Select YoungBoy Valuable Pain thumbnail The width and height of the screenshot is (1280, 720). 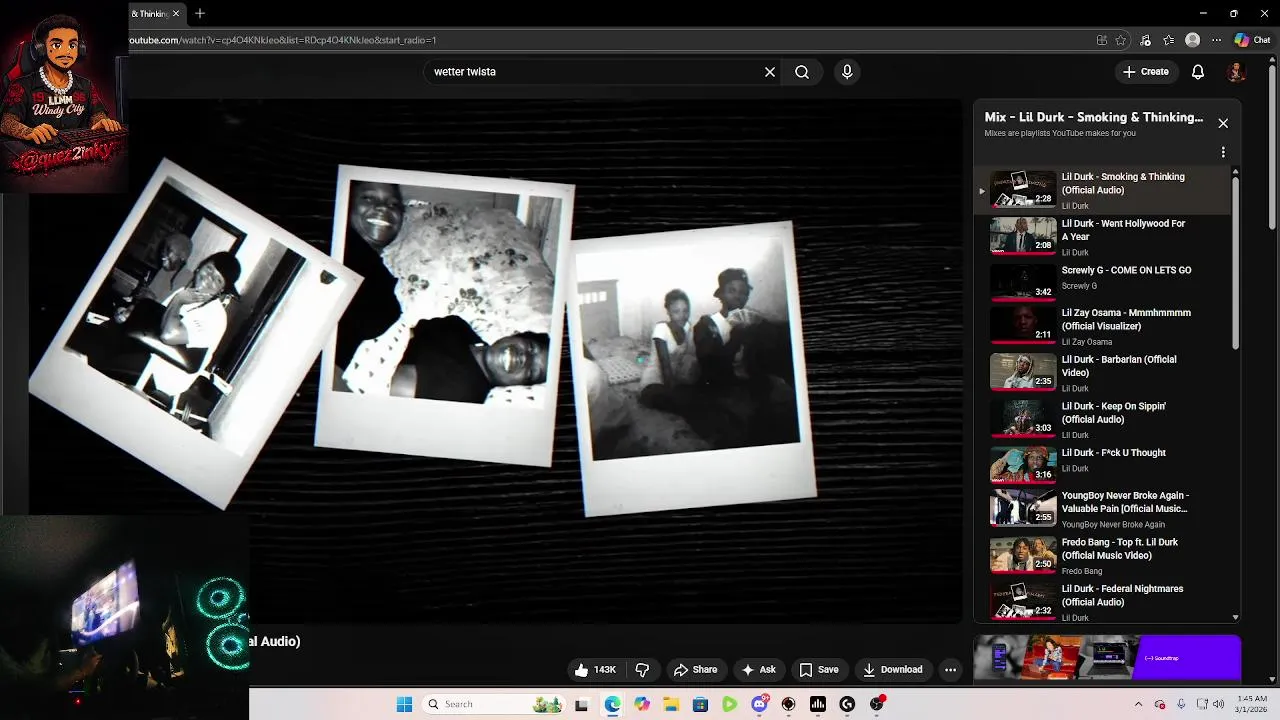pos(1023,508)
